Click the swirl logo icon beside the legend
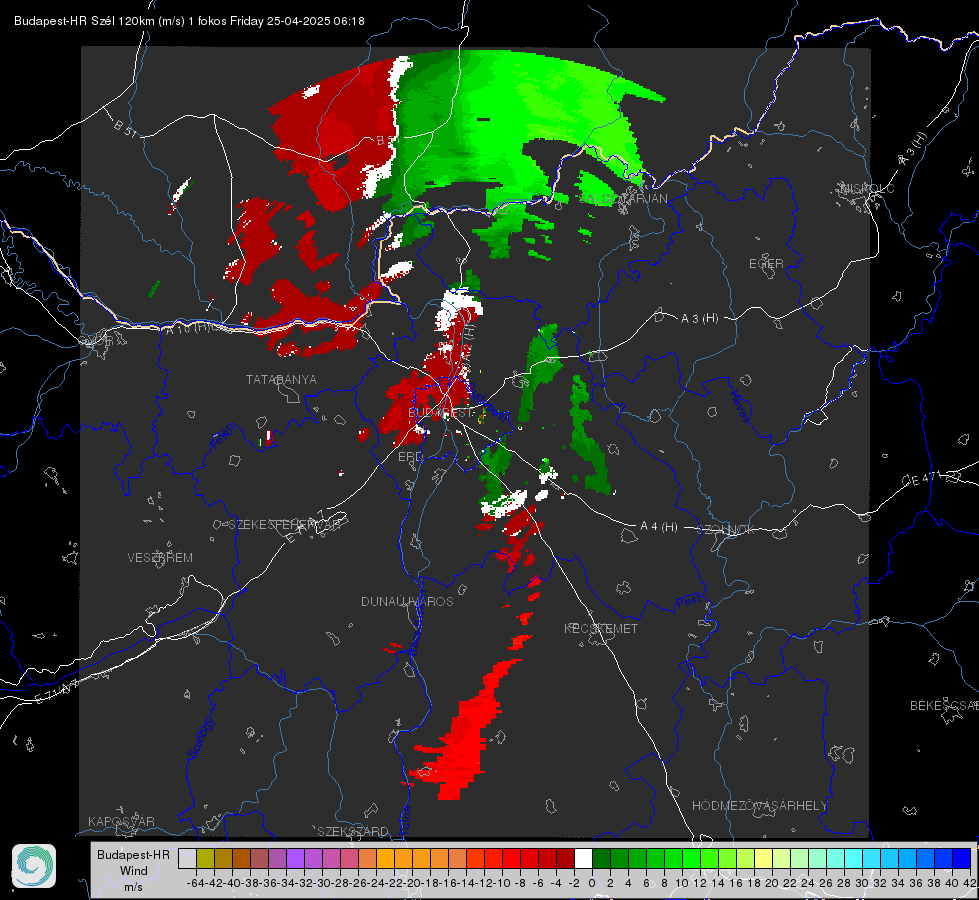The image size is (979, 900). pos(34,866)
